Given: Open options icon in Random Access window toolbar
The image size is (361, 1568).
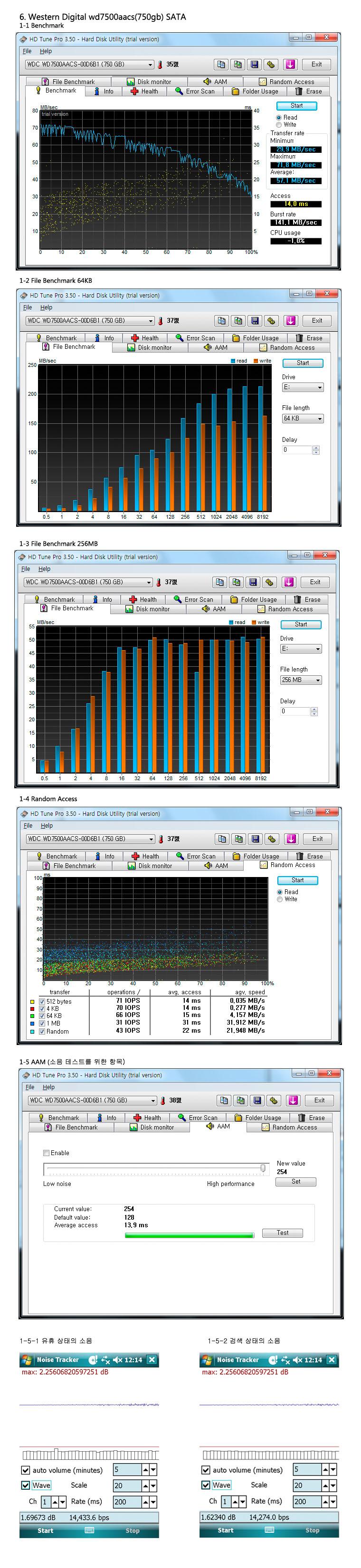Looking at the screenshot, I should [x=272, y=839].
